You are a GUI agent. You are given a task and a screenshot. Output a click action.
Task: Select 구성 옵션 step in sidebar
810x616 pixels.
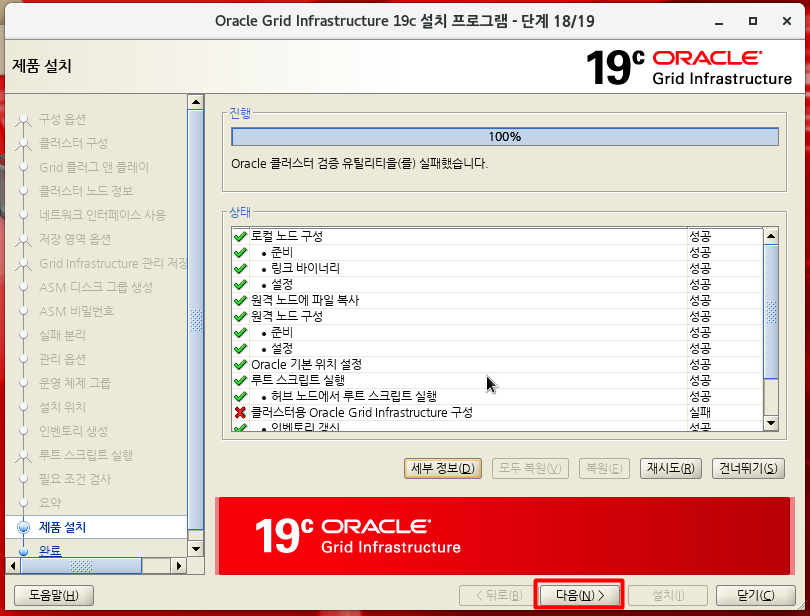point(63,119)
